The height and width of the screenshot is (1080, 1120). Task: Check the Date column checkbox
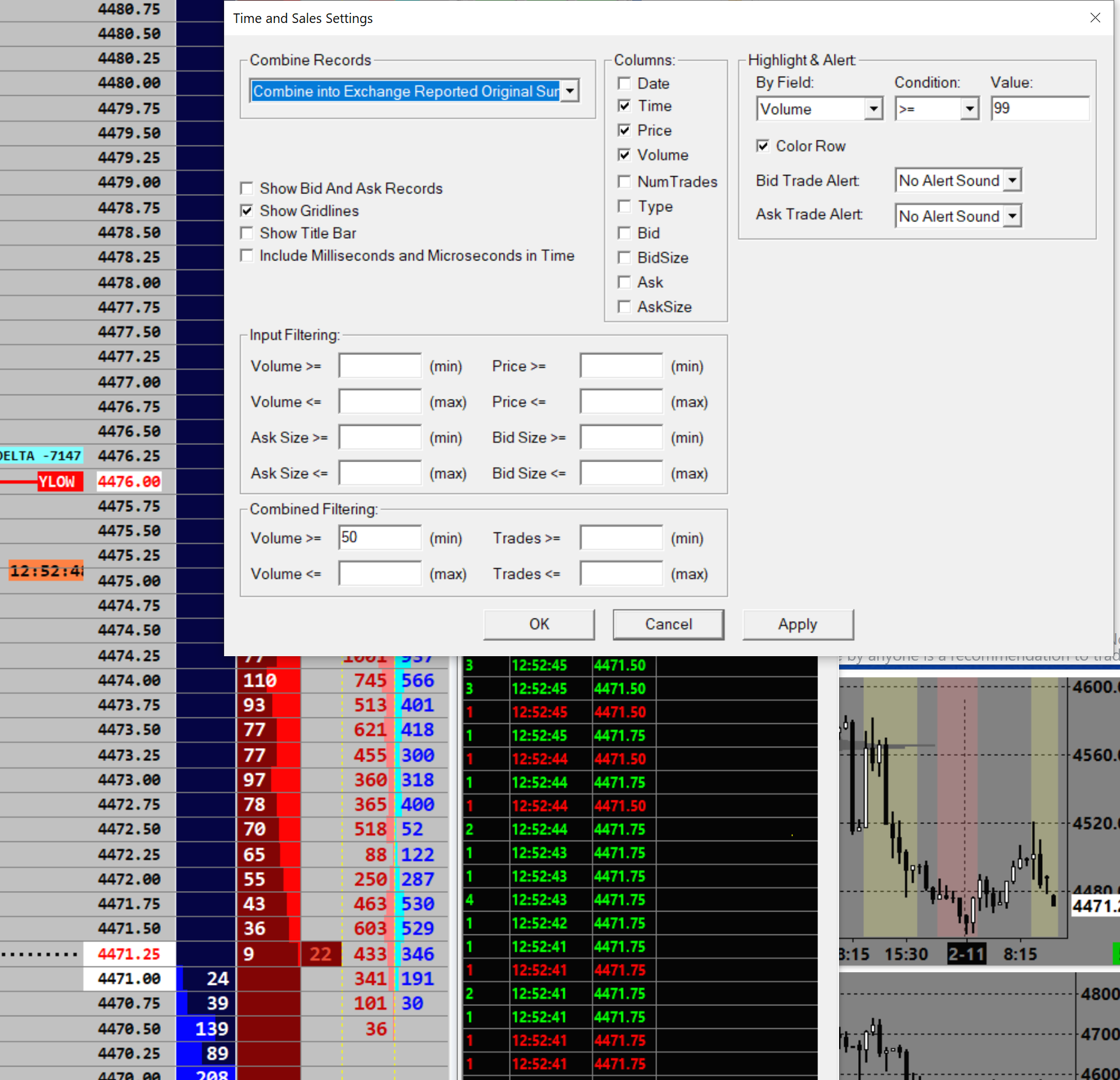coord(624,84)
